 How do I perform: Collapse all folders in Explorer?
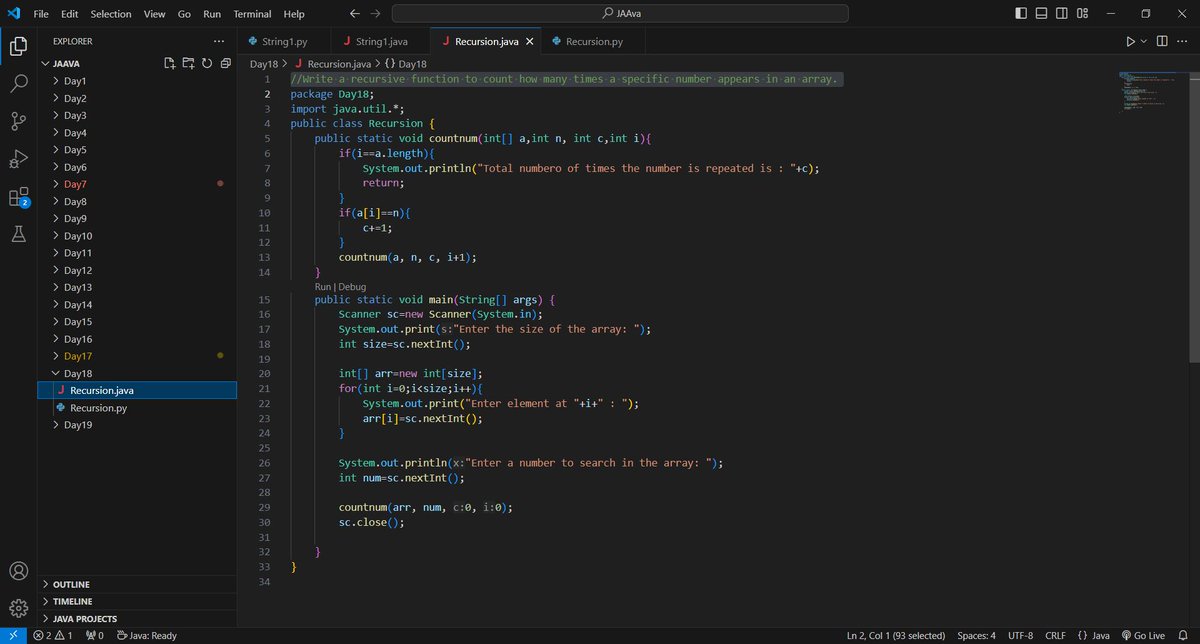[x=225, y=63]
